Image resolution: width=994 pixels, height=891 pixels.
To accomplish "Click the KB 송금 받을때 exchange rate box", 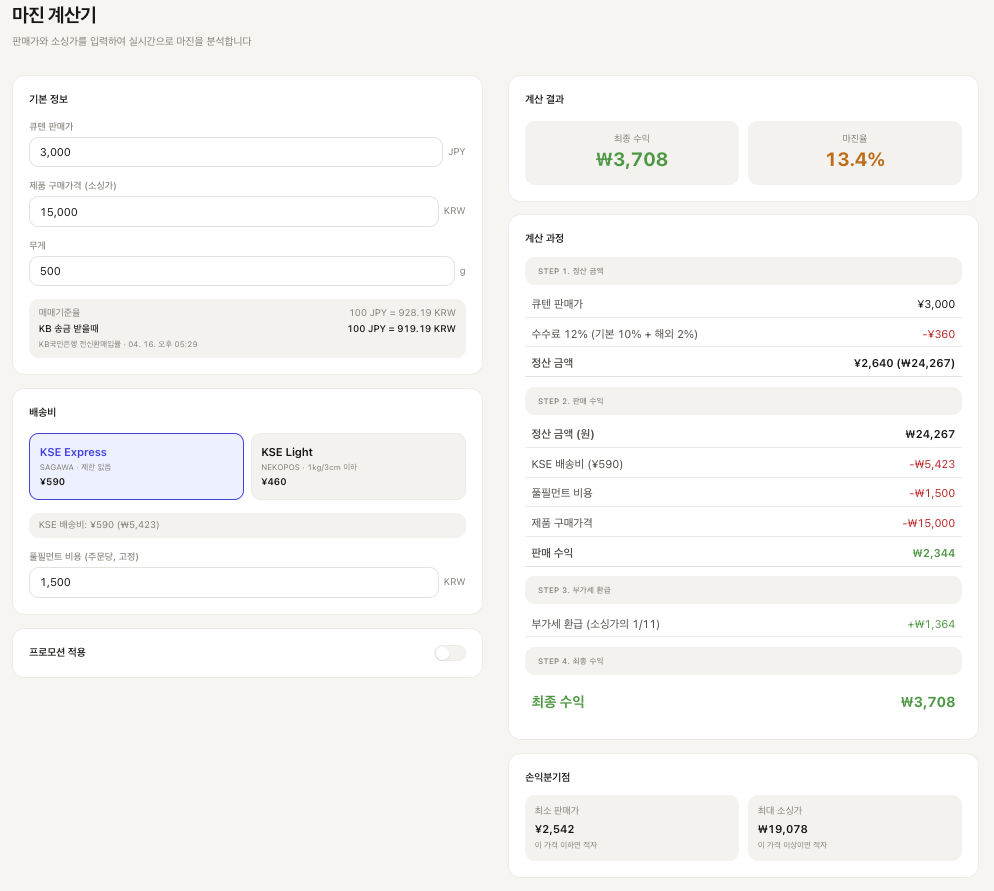I will (x=247, y=328).
